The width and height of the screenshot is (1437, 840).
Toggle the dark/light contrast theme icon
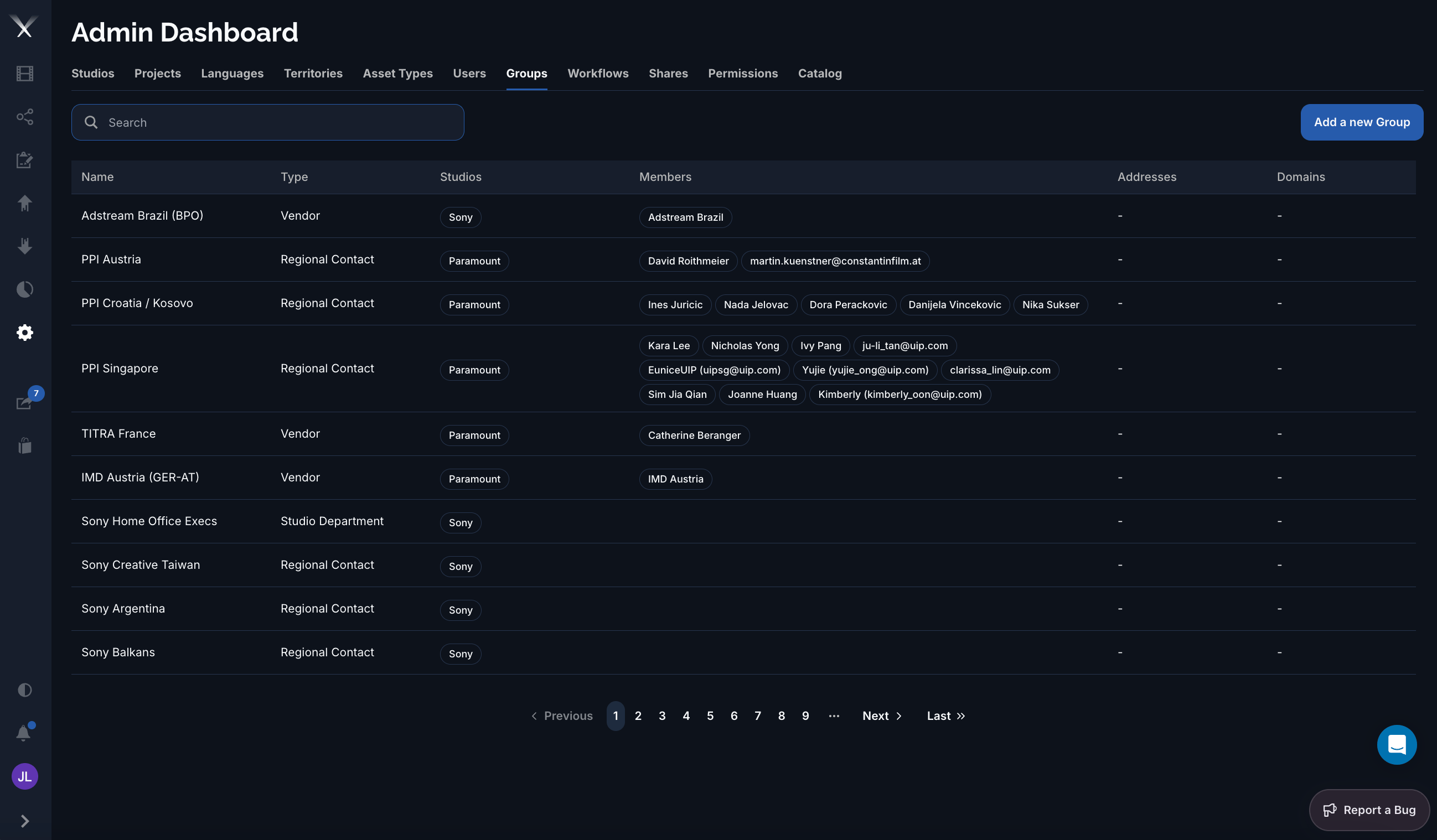(x=24, y=690)
